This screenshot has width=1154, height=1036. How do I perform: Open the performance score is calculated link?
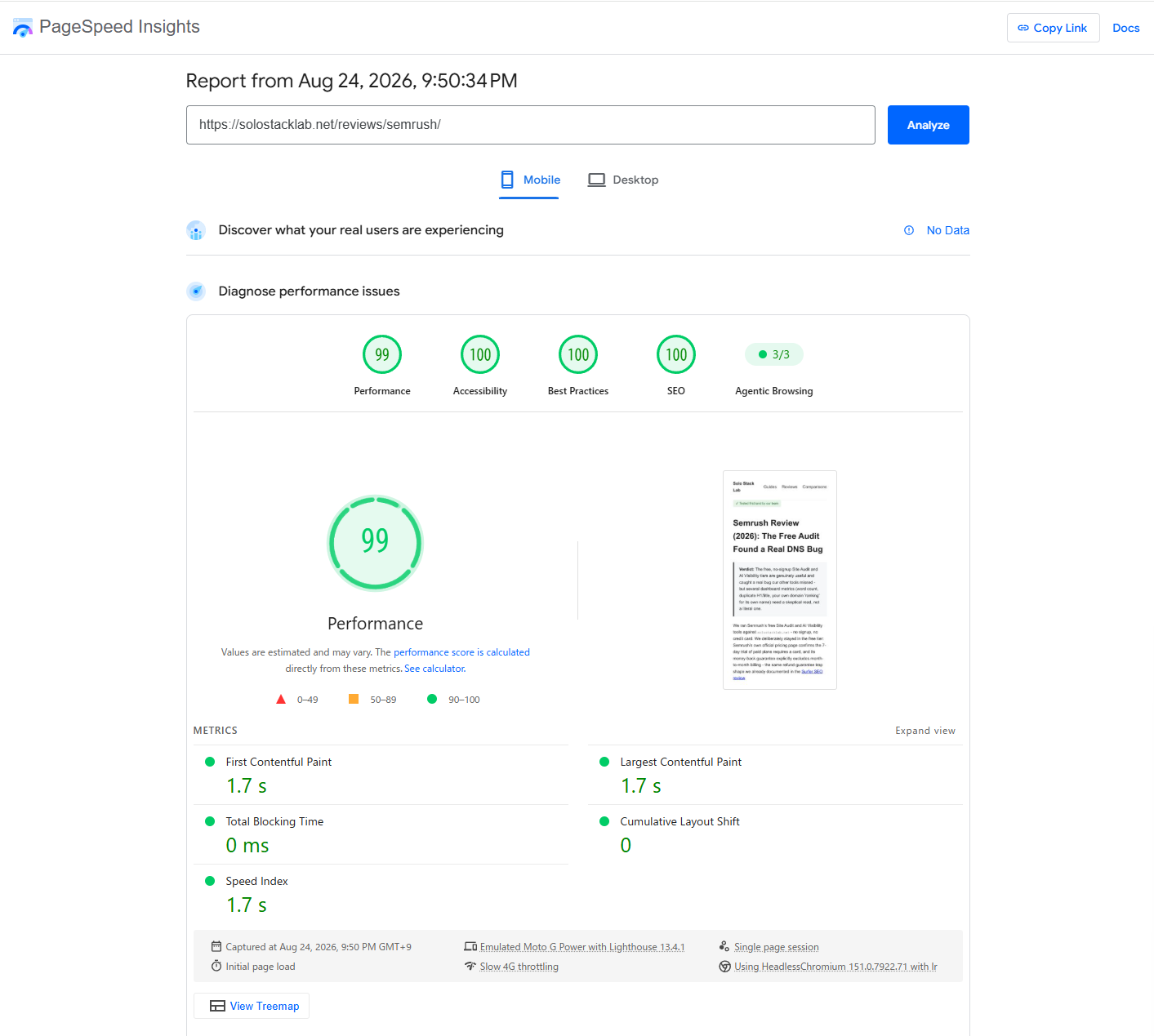[x=461, y=652]
